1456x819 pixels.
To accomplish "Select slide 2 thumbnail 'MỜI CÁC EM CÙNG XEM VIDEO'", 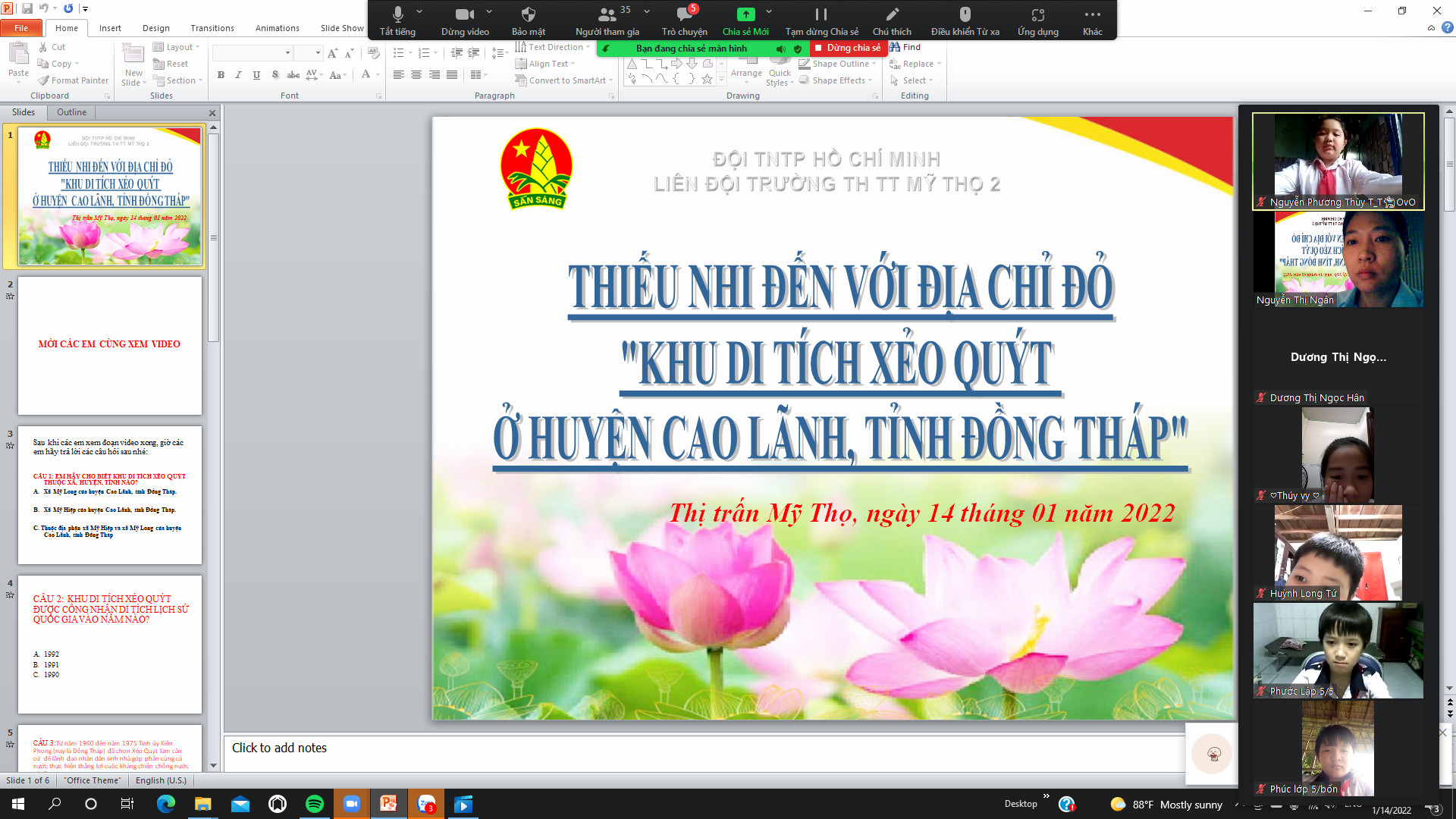I will click(x=110, y=345).
